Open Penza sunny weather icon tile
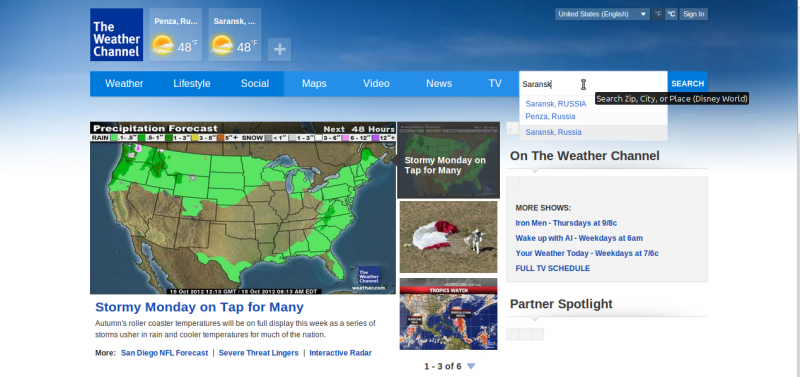Viewport: 800px width, 377px height. 176,35
